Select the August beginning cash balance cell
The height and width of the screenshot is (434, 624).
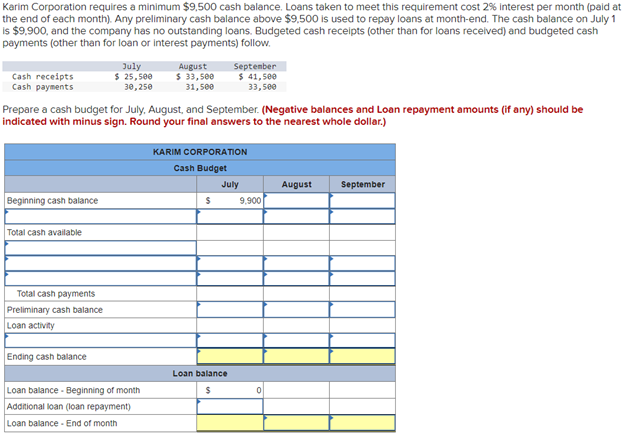296,200
